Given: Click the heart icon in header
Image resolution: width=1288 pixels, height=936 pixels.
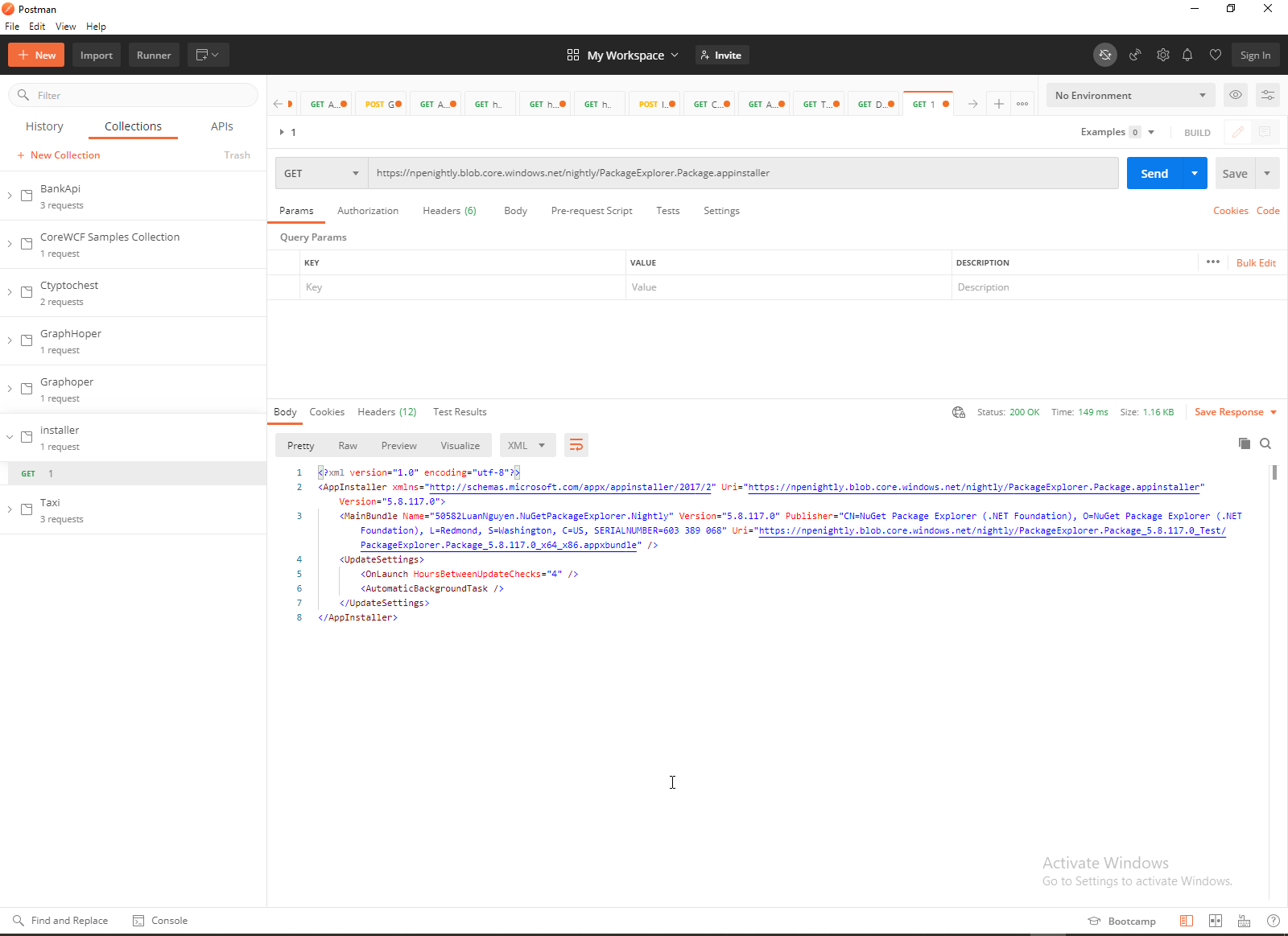Looking at the screenshot, I should click(x=1216, y=55).
